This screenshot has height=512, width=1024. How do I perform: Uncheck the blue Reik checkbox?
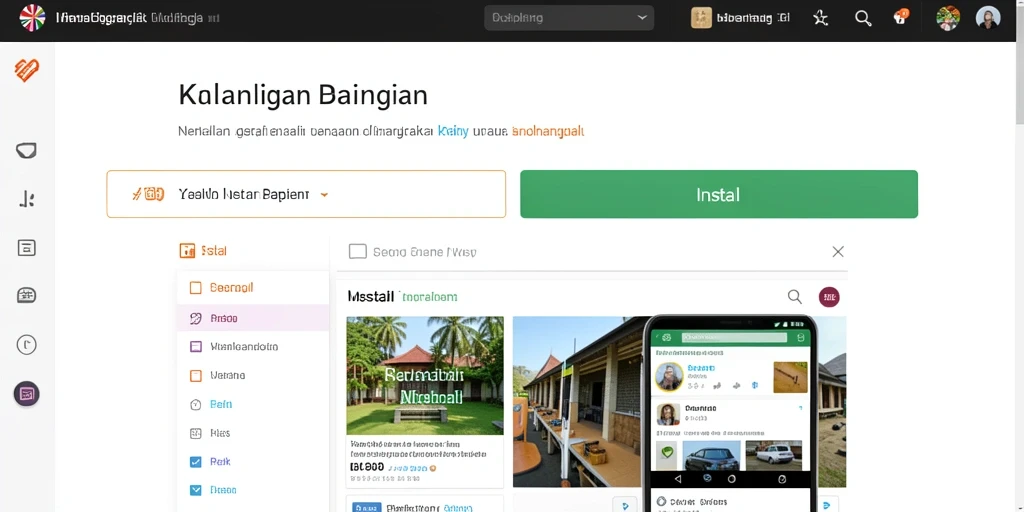[195, 462]
